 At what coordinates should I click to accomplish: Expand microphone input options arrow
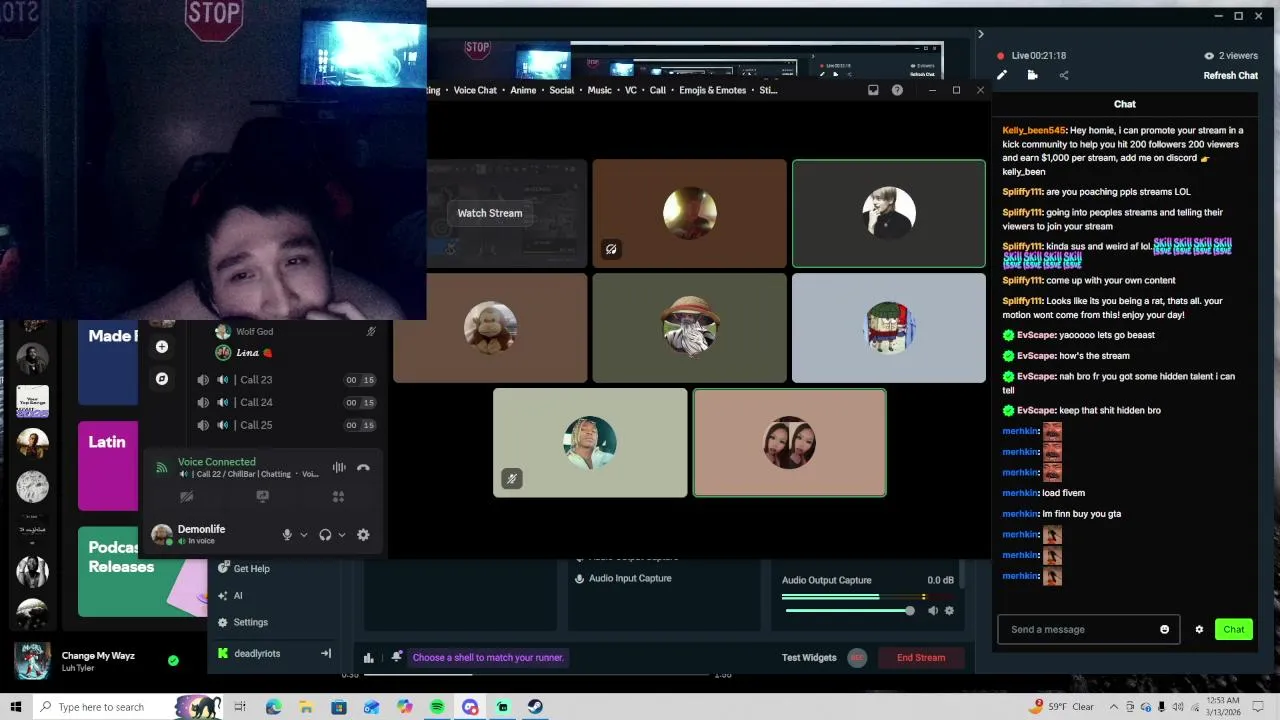(x=304, y=535)
